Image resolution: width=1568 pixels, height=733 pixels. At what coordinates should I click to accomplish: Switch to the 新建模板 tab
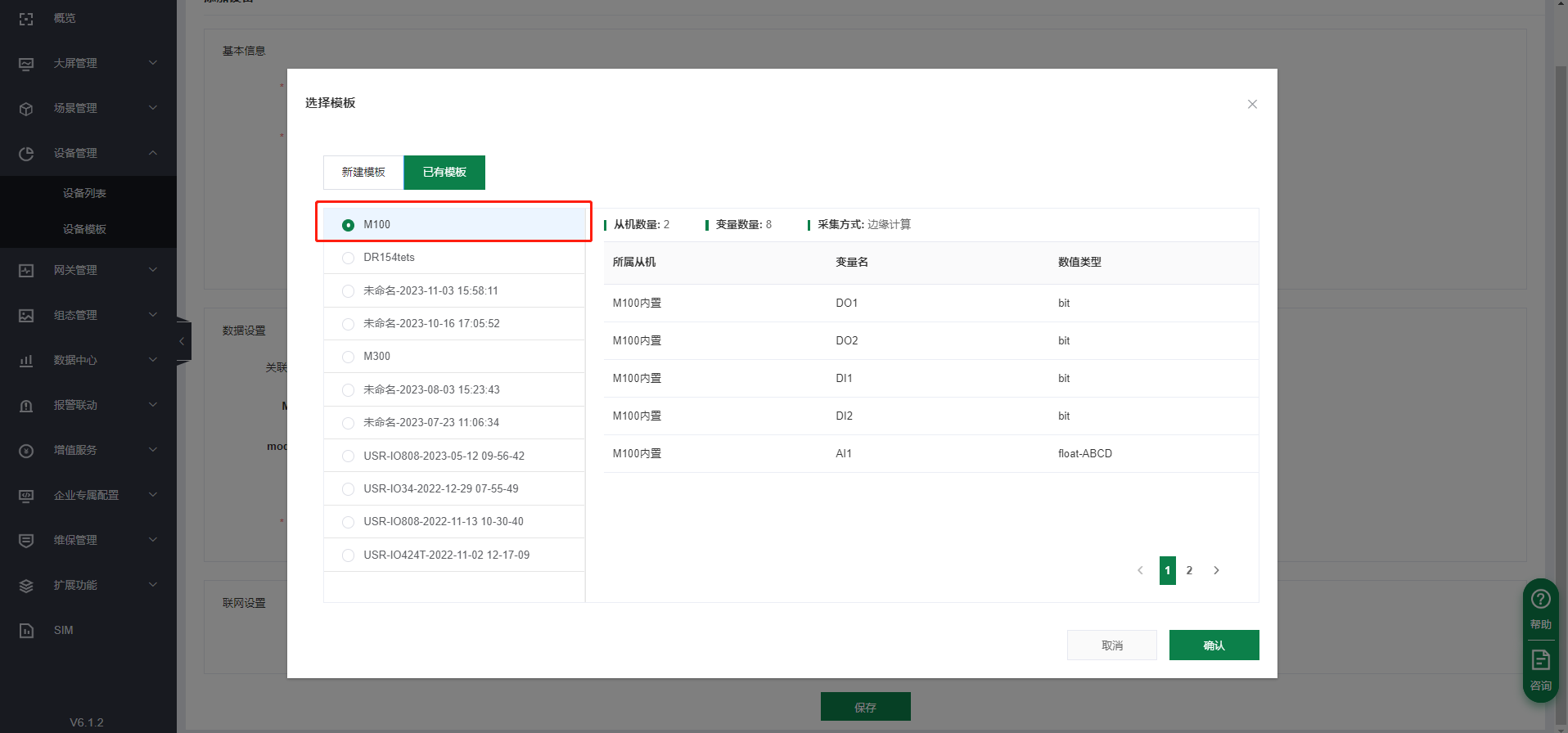(x=363, y=173)
